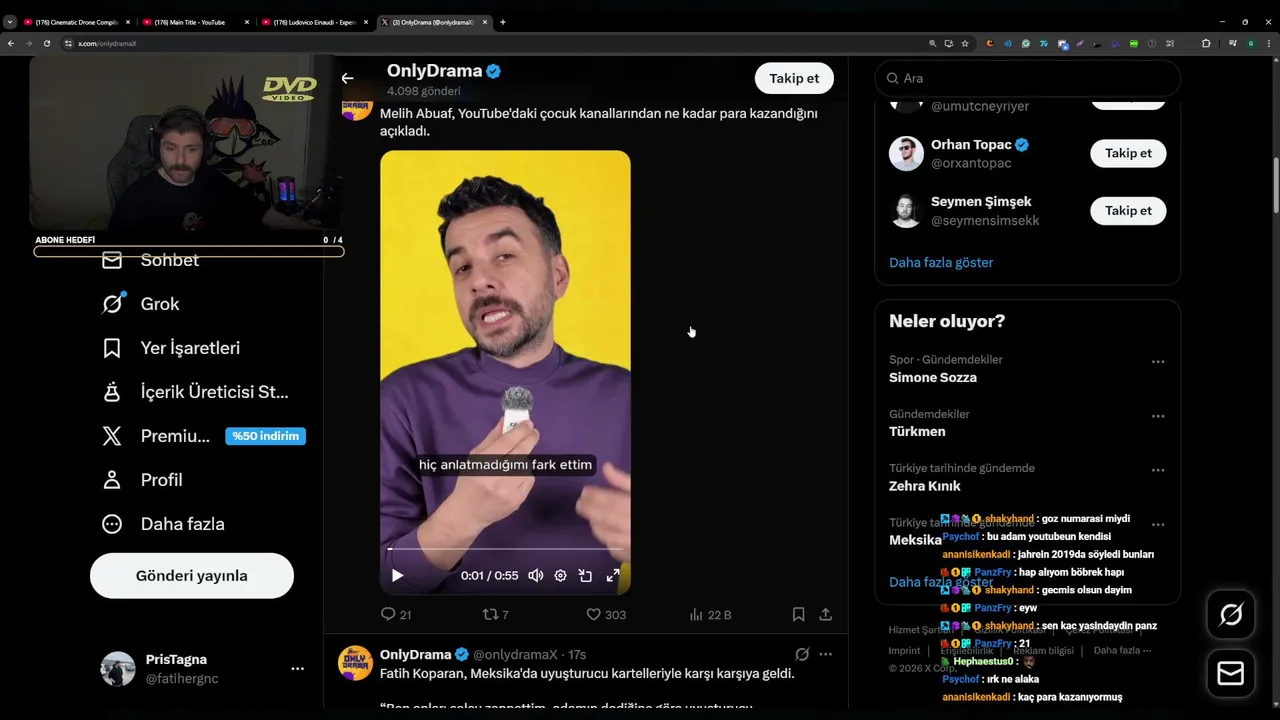
Task: Click Gönderi yayınla button
Action: pos(192,576)
